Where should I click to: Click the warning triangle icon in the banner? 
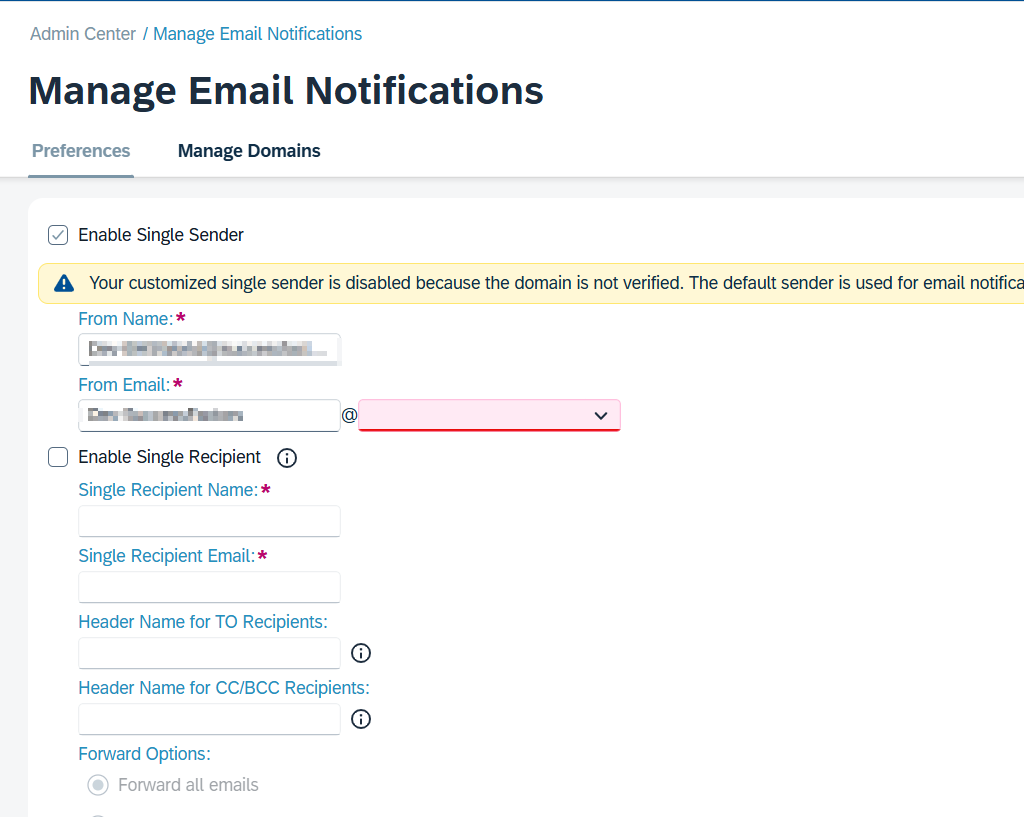64,283
